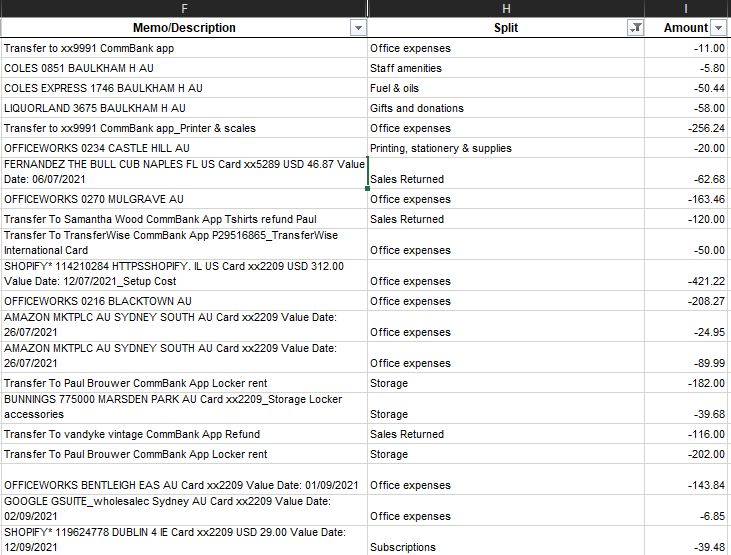The height and width of the screenshot is (555, 731).
Task: Click the amount -6.85 cell
Action: (x=686, y=510)
